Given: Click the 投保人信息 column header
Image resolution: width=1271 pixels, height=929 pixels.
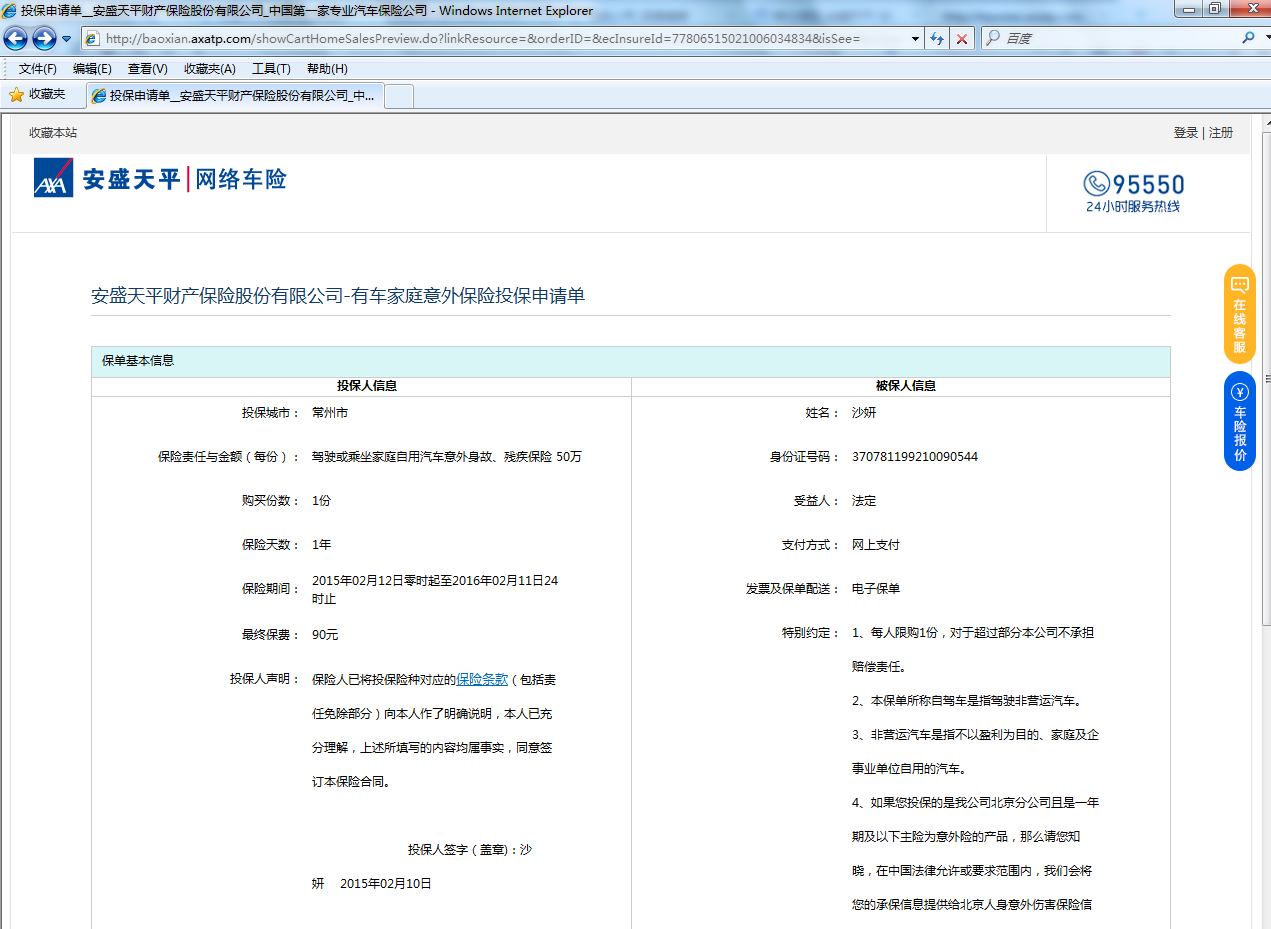Looking at the screenshot, I should (x=367, y=386).
